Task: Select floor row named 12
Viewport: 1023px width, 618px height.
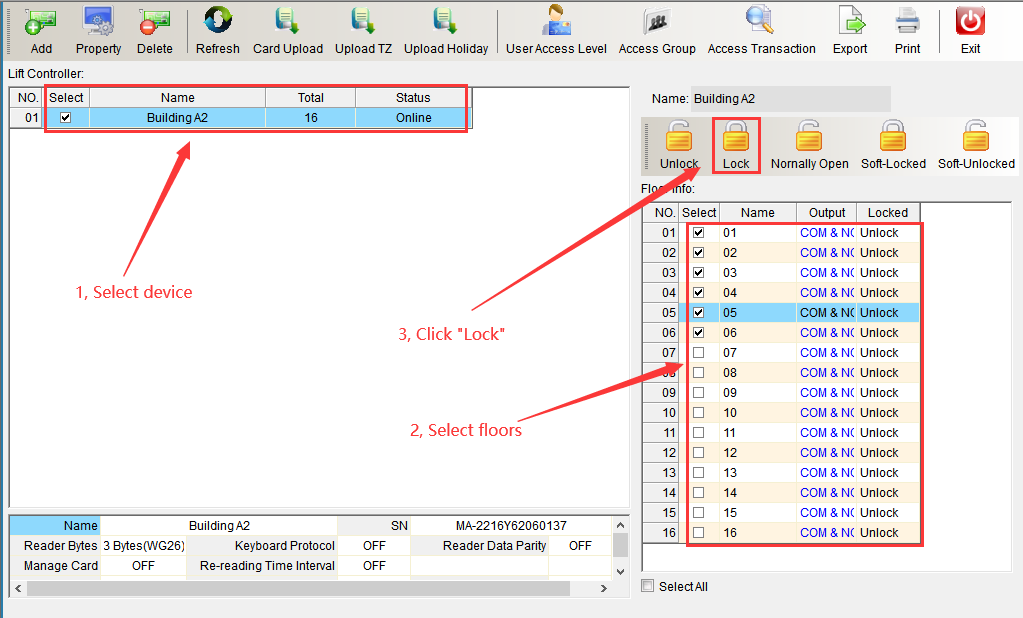Action: click(x=757, y=453)
